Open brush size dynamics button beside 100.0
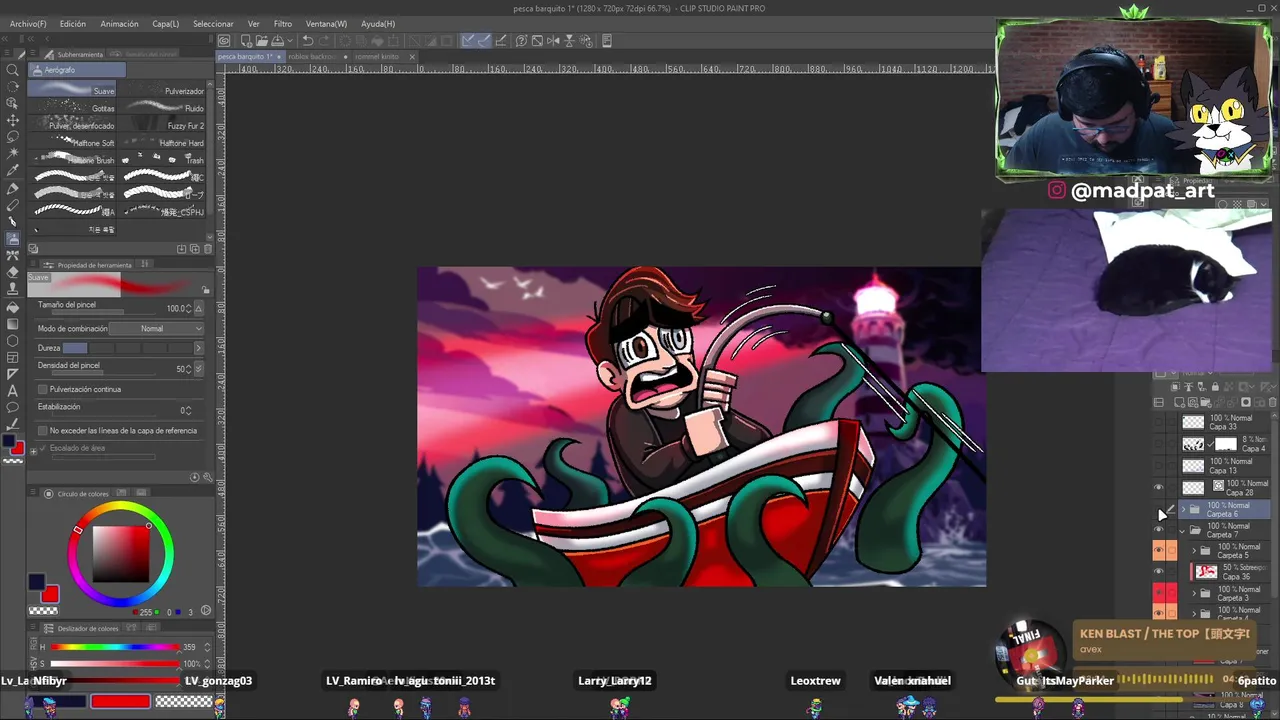Viewport: 1280px width, 720px height. (198, 309)
